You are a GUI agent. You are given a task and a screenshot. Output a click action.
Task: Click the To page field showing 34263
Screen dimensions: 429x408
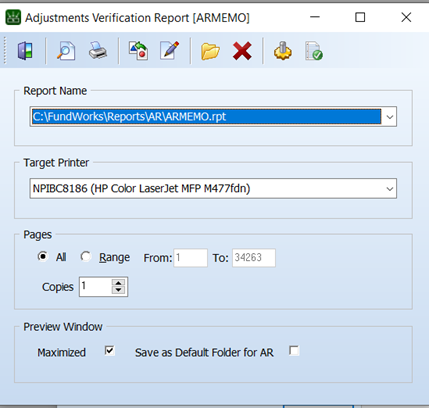click(254, 258)
